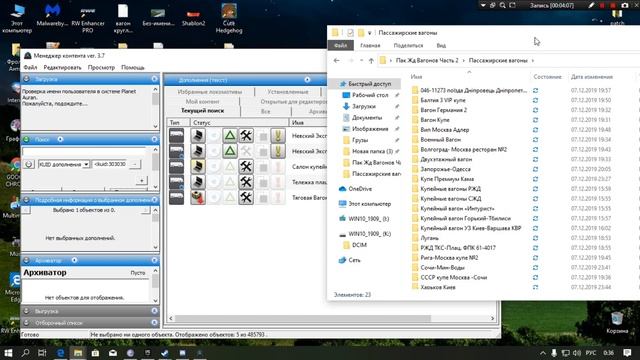
Task: Sort list by Статус column header
Action: point(240,122)
